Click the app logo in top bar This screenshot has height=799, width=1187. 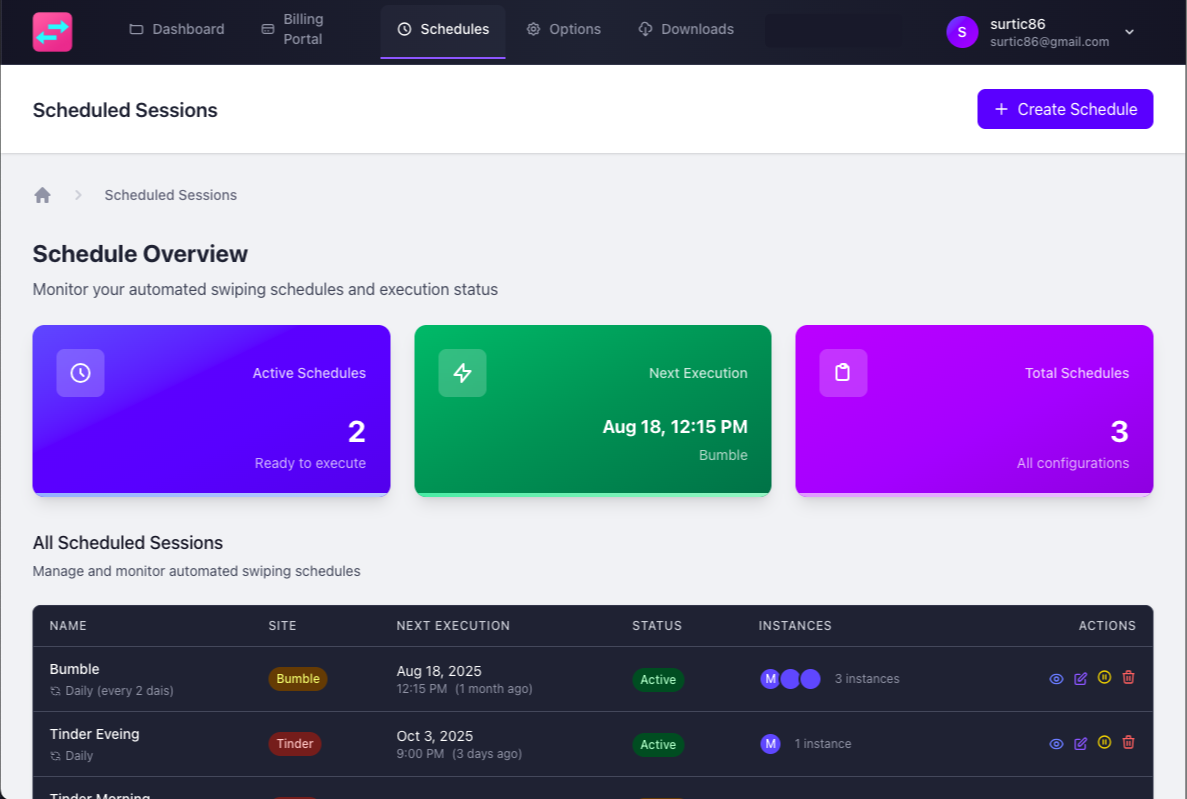point(52,31)
